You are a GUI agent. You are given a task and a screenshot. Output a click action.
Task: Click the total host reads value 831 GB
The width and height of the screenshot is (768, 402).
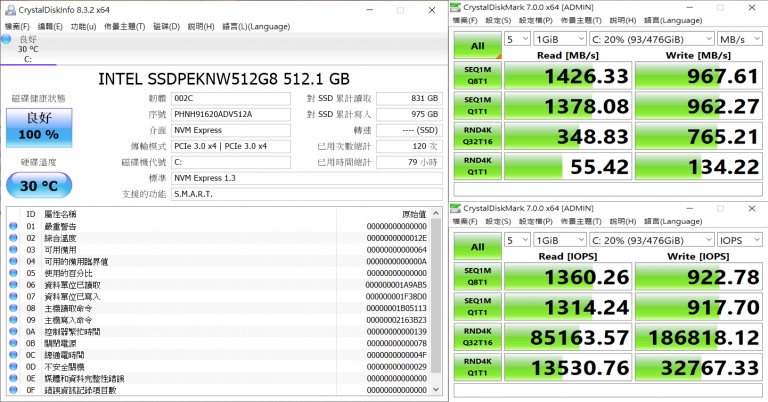pyautogui.click(x=409, y=98)
